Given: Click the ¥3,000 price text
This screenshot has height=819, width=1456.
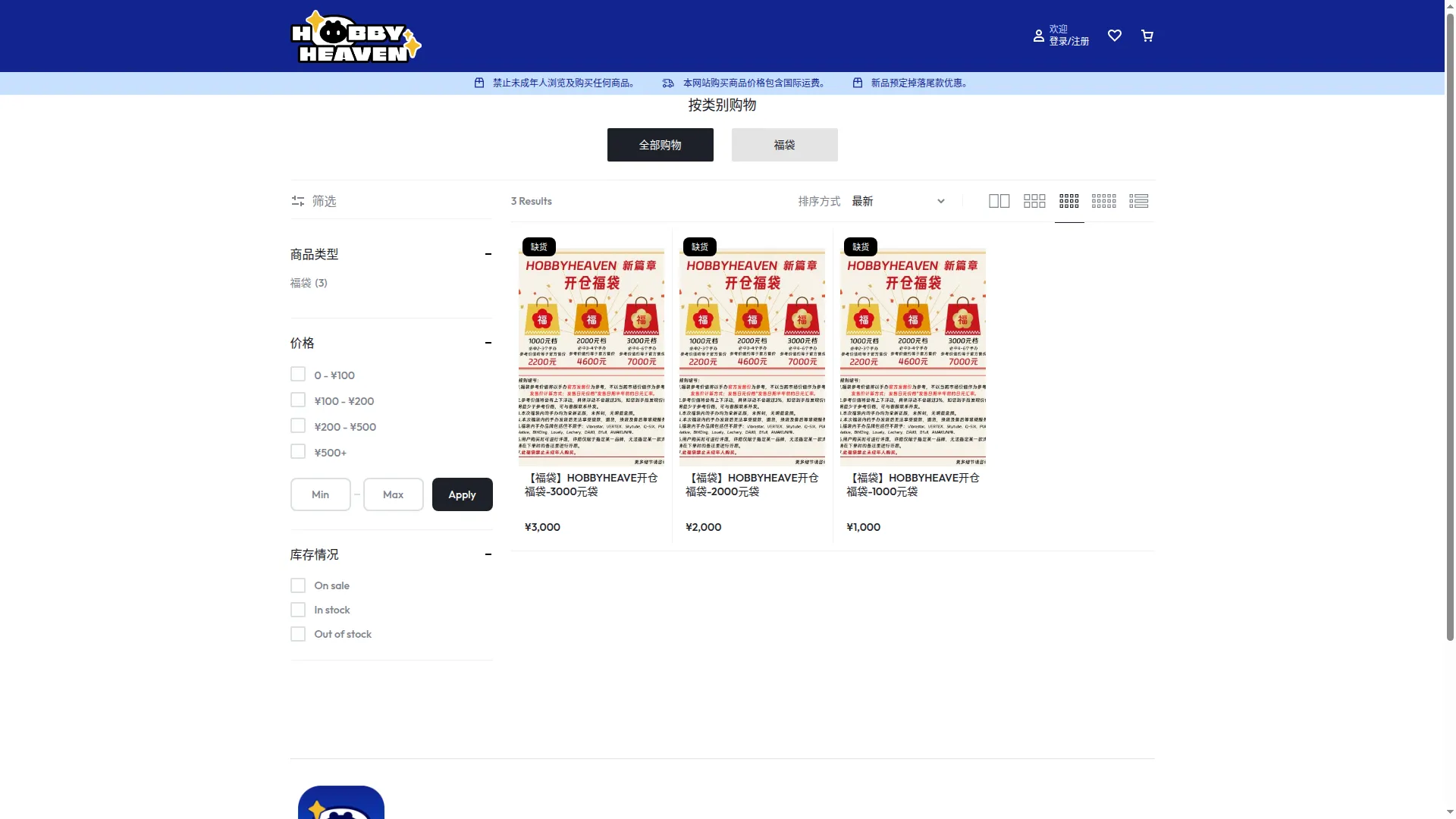Looking at the screenshot, I should coord(542,527).
